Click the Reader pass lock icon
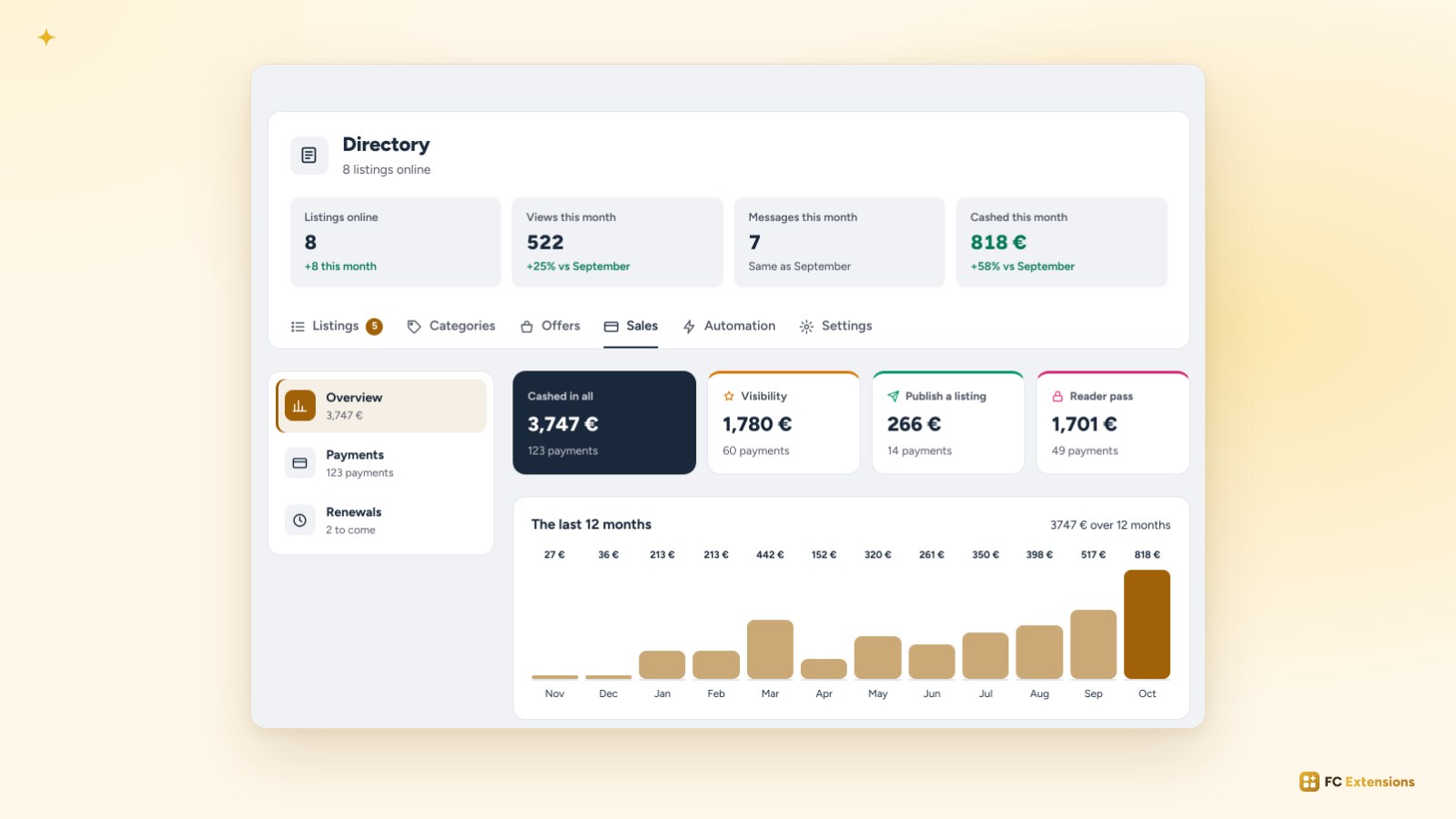The image size is (1456, 819). click(x=1057, y=396)
